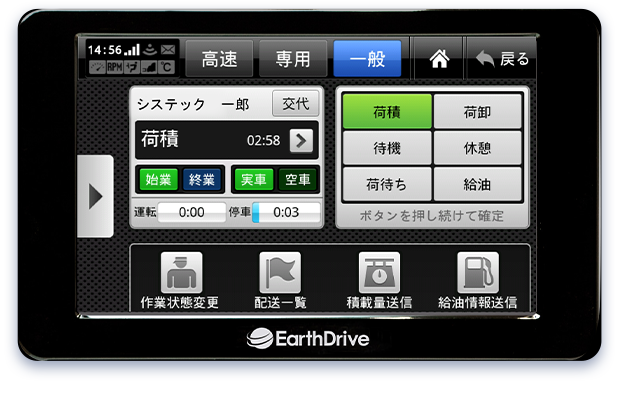
Task: Select the 休憩 work status button
Action: pos(478,148)
